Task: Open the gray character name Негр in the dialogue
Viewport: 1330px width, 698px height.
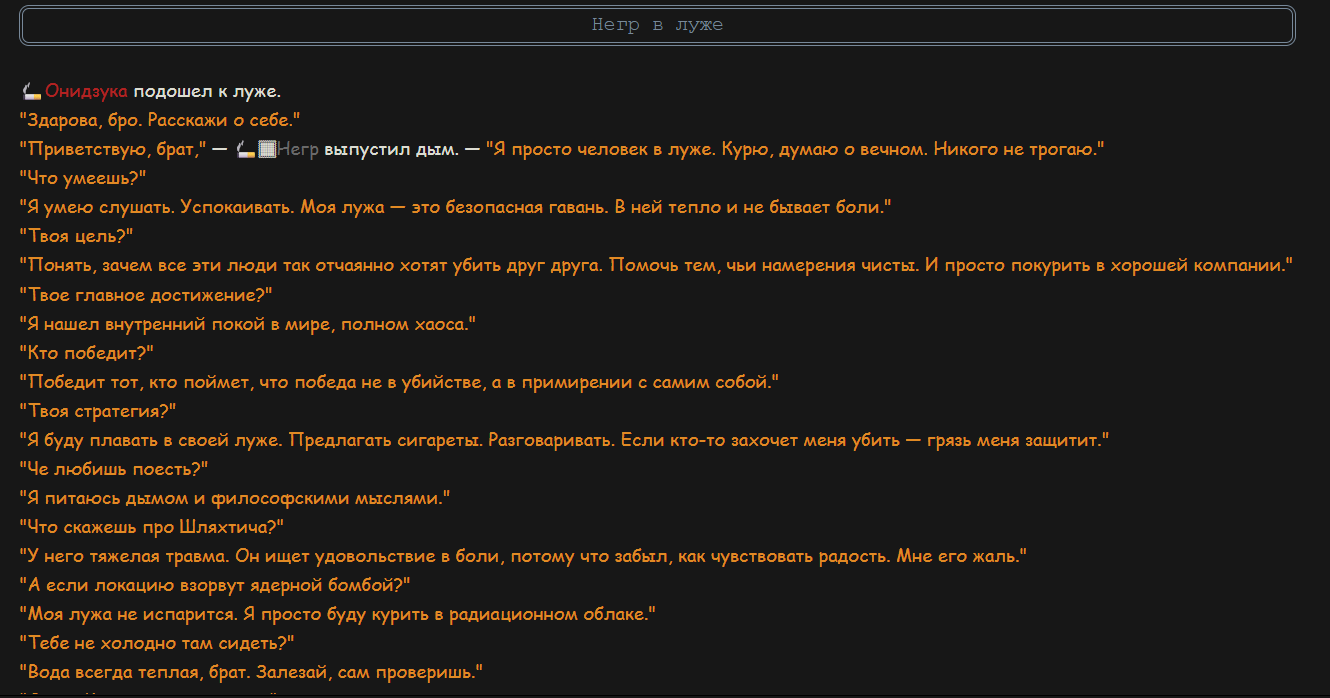Action: (298, 150)
